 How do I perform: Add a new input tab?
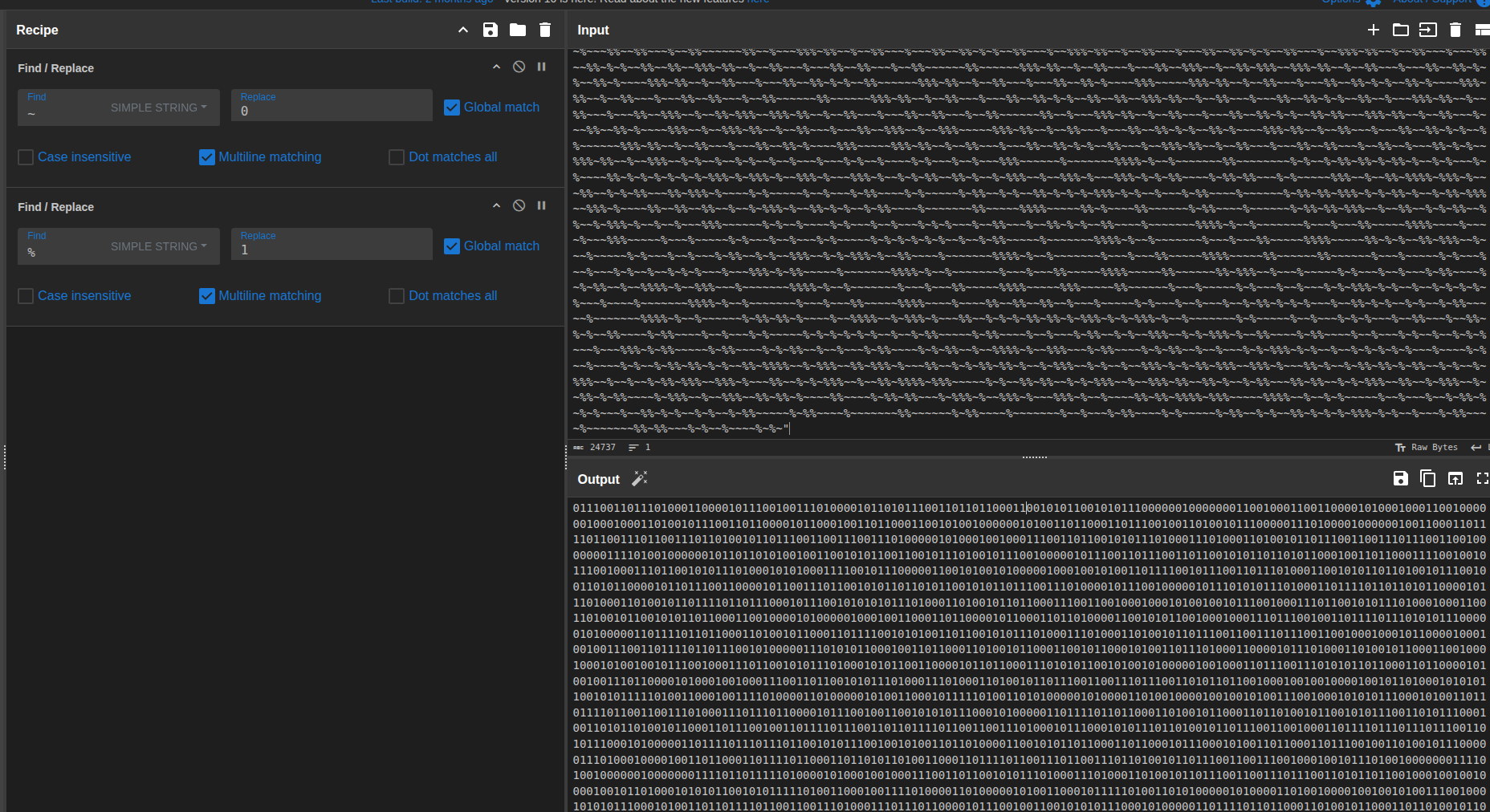coord(1374,30)
